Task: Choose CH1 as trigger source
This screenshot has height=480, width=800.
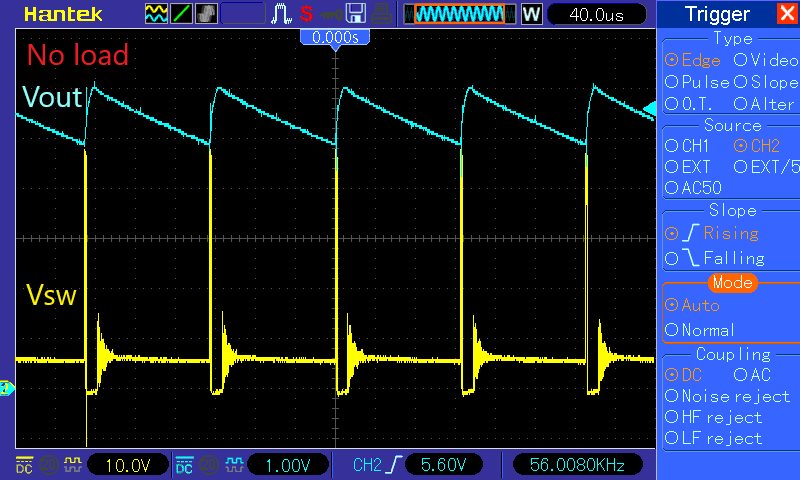Action: coord(687,146)
